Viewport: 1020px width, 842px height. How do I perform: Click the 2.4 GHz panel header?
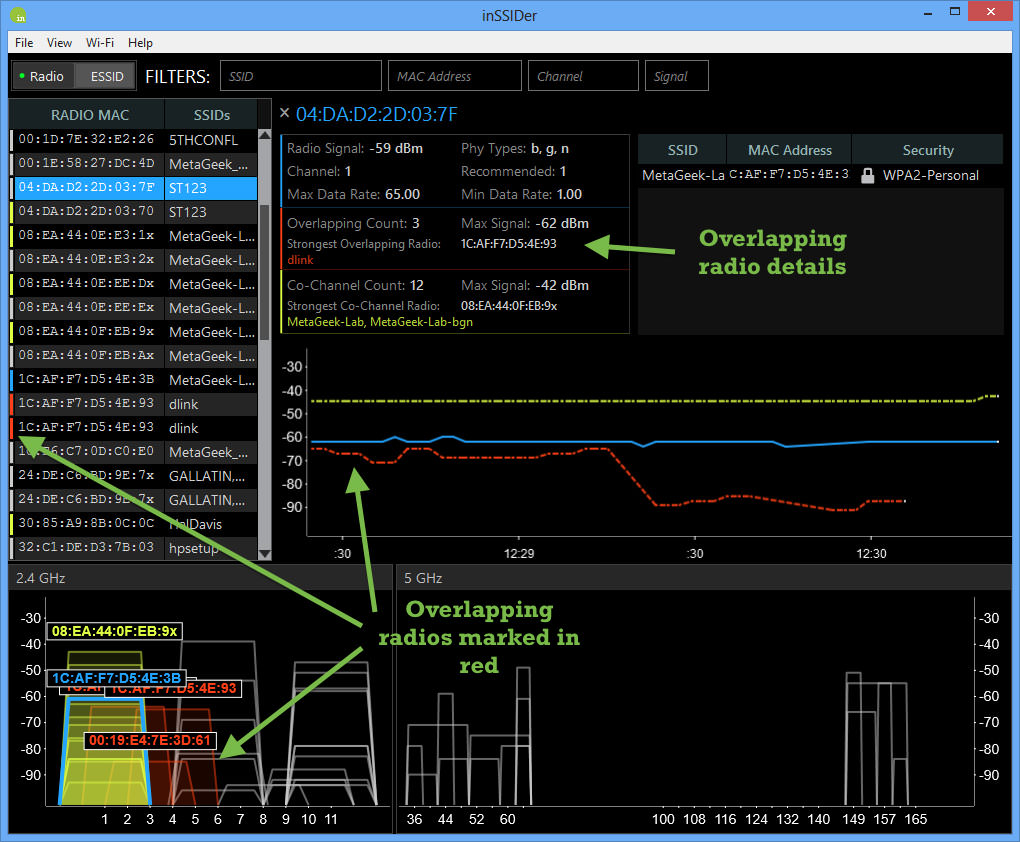[201, 578]
